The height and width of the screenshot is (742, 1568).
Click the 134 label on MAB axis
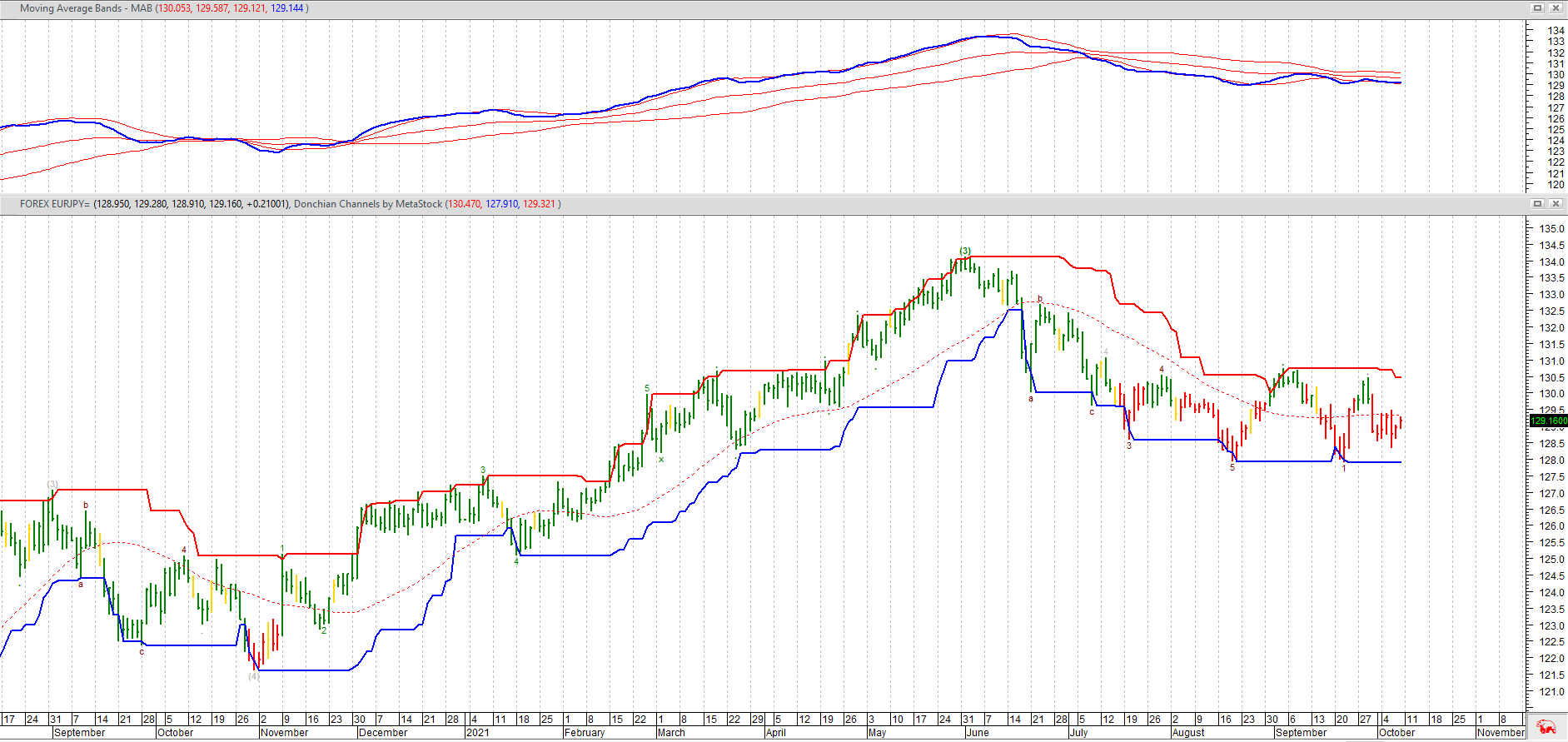click(x=1556, y=30)
